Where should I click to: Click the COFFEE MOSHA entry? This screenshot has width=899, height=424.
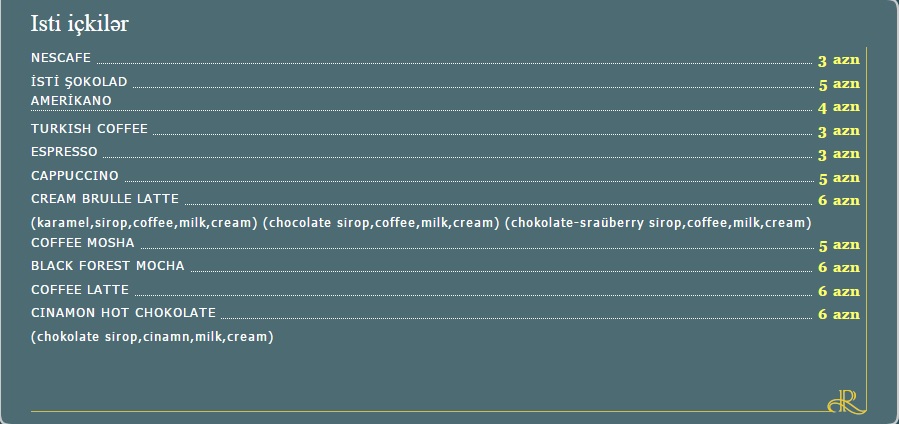pyautogui.click(x=83, y=243)
